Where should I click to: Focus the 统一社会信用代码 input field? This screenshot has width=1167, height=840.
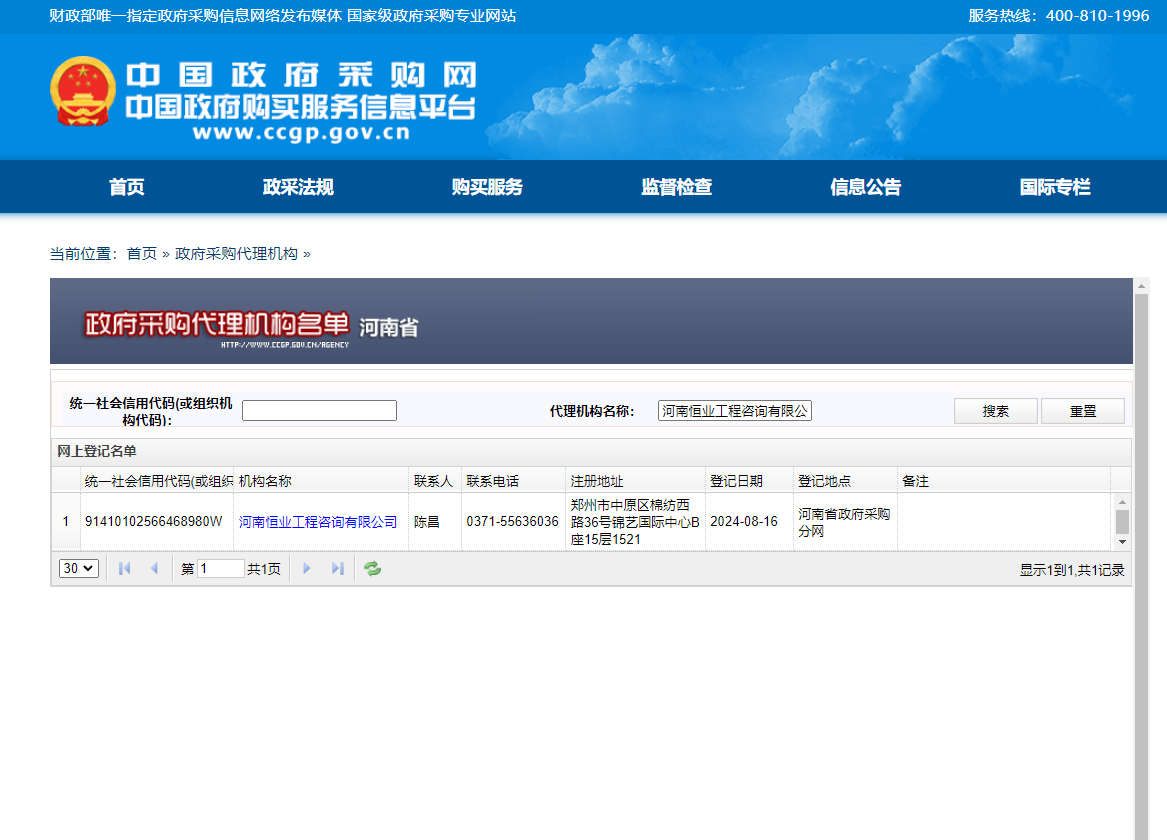(x=319, y=411)
